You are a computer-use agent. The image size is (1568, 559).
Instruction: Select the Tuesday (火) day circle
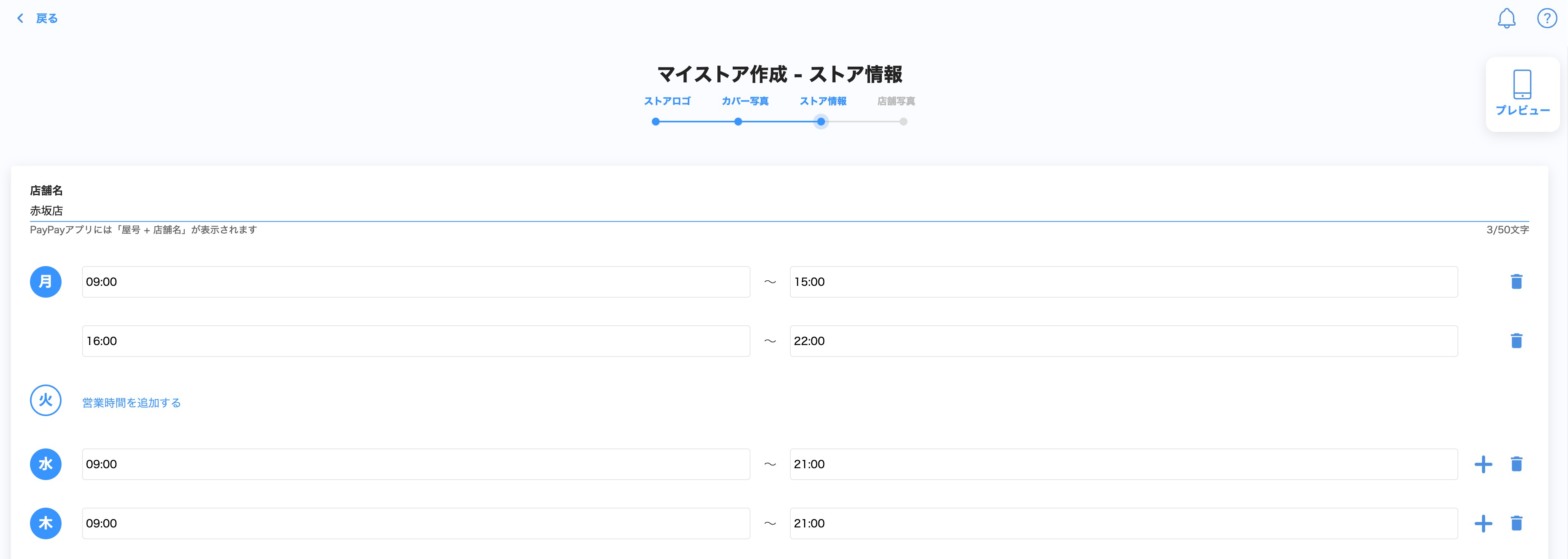click(46, 401)
